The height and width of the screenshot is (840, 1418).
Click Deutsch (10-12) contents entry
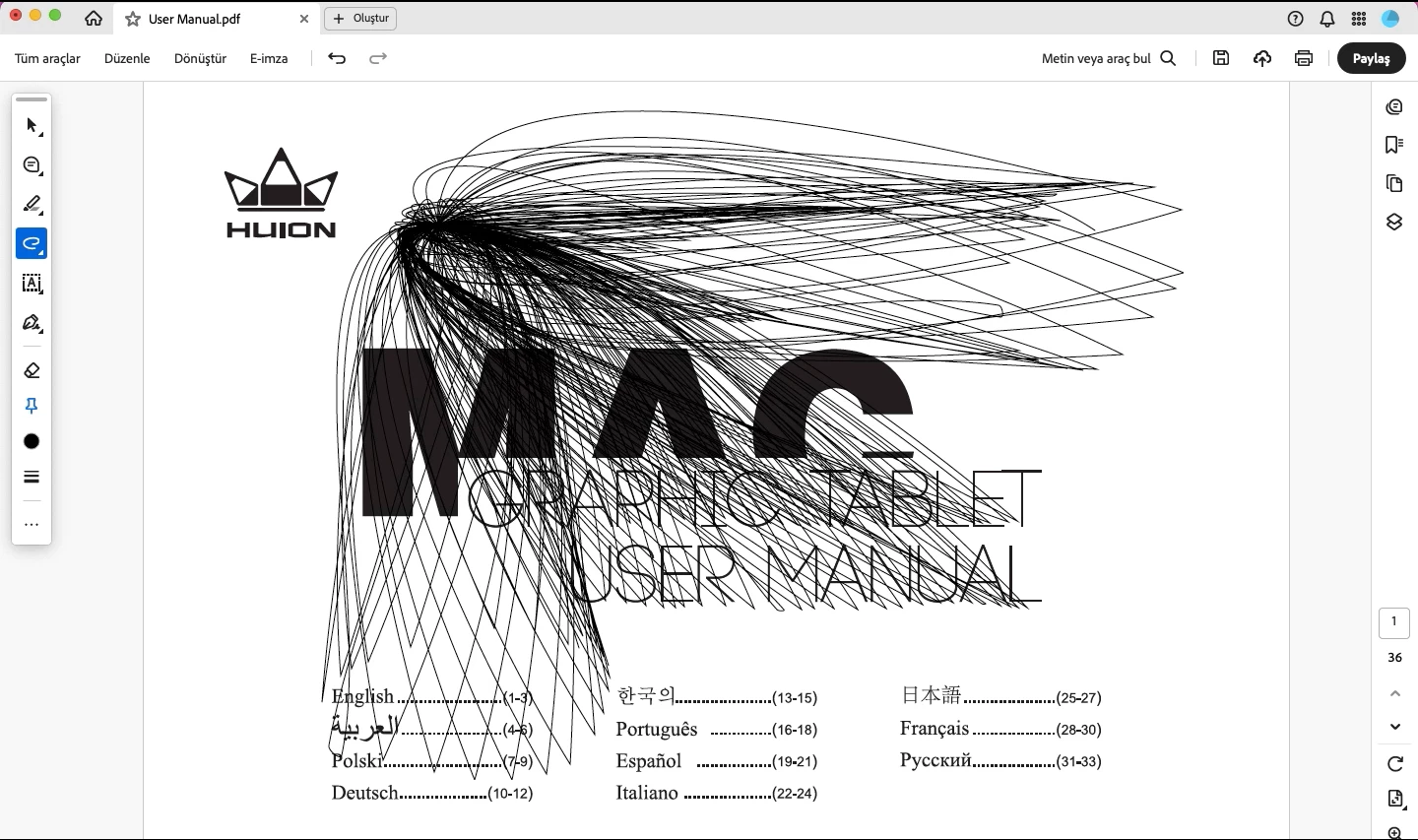click(x=432, y=793)
